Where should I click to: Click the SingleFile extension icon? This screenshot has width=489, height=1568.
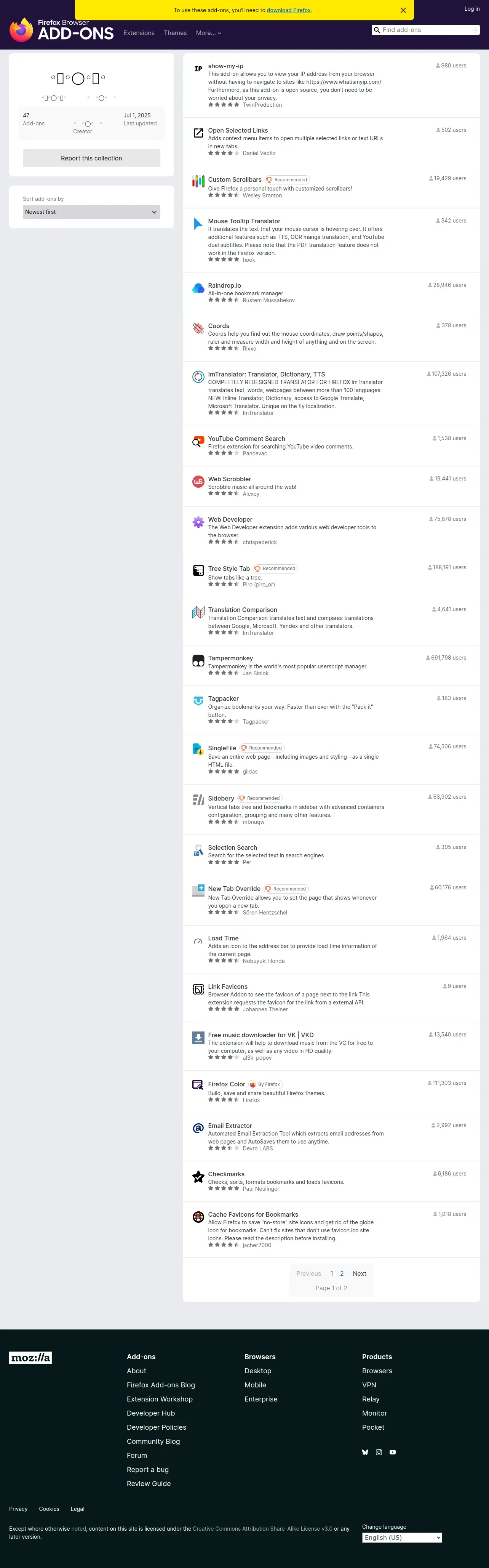pos(198,749)
